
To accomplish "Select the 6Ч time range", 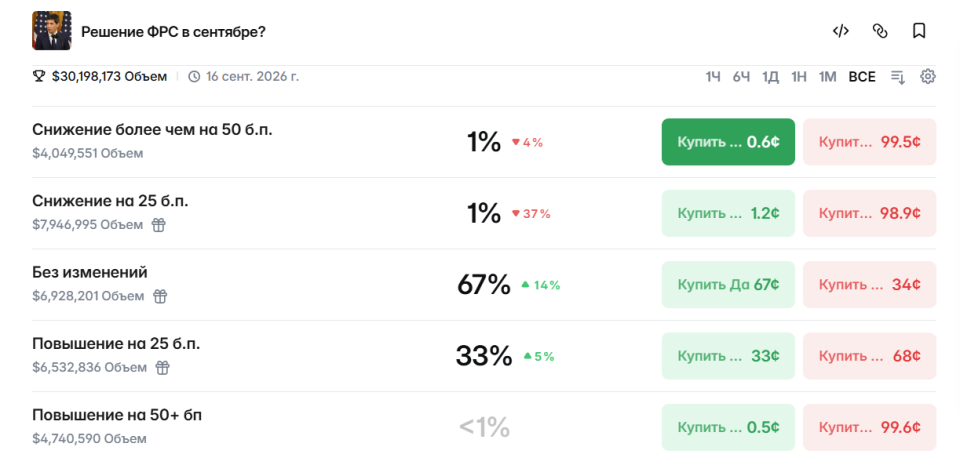I will 741,77.
